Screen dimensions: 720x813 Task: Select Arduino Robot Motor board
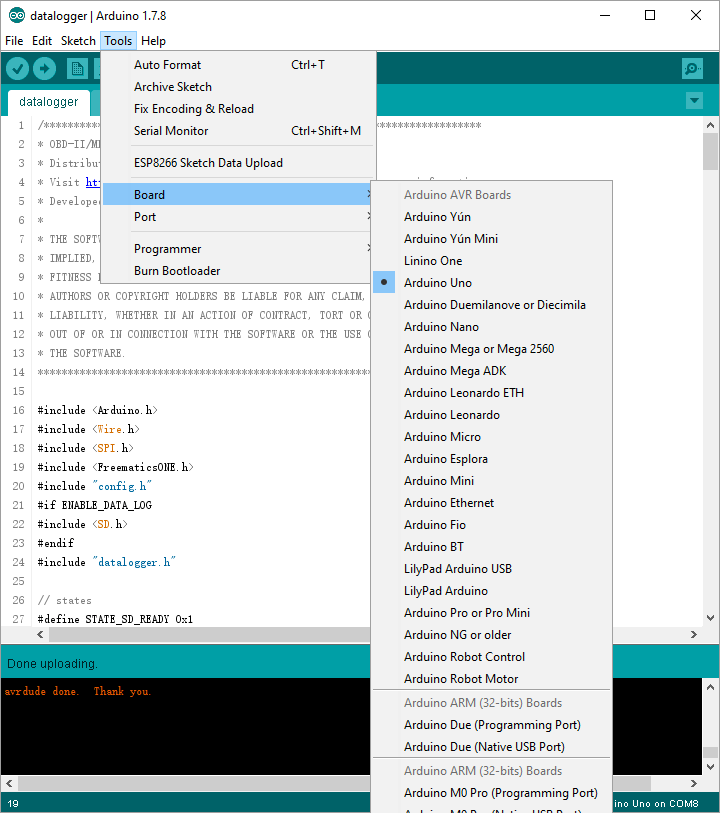[492, 679]
